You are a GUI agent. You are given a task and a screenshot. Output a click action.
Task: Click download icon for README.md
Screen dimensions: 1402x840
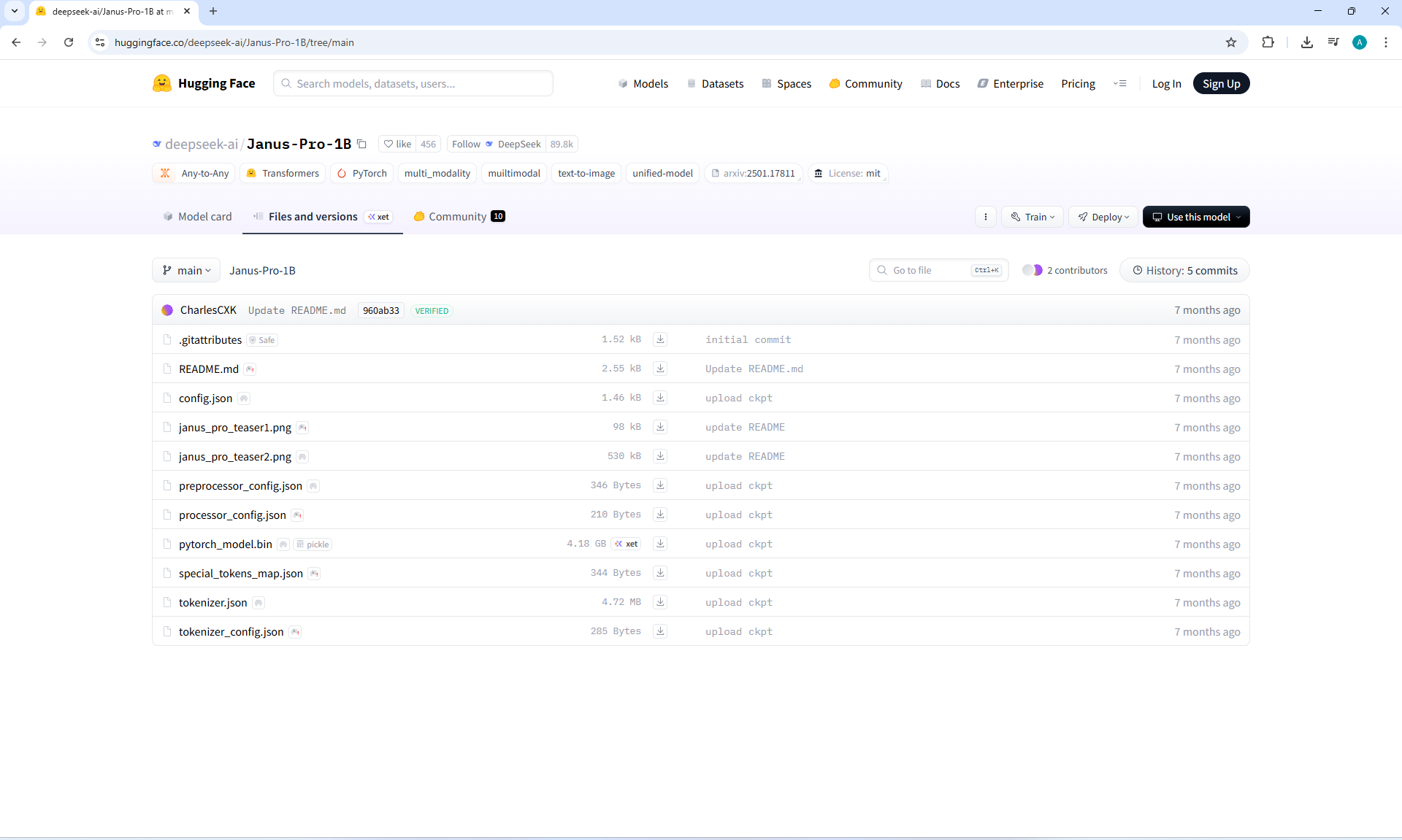click(x=660, y=369)
